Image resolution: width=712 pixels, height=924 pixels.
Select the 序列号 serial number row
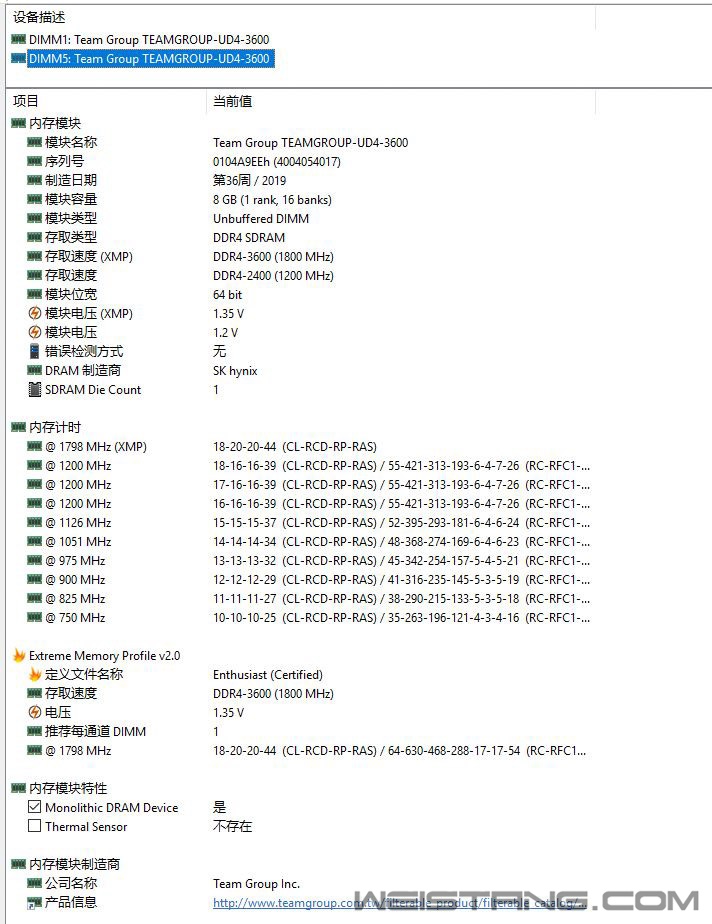[x=64, y=161]
